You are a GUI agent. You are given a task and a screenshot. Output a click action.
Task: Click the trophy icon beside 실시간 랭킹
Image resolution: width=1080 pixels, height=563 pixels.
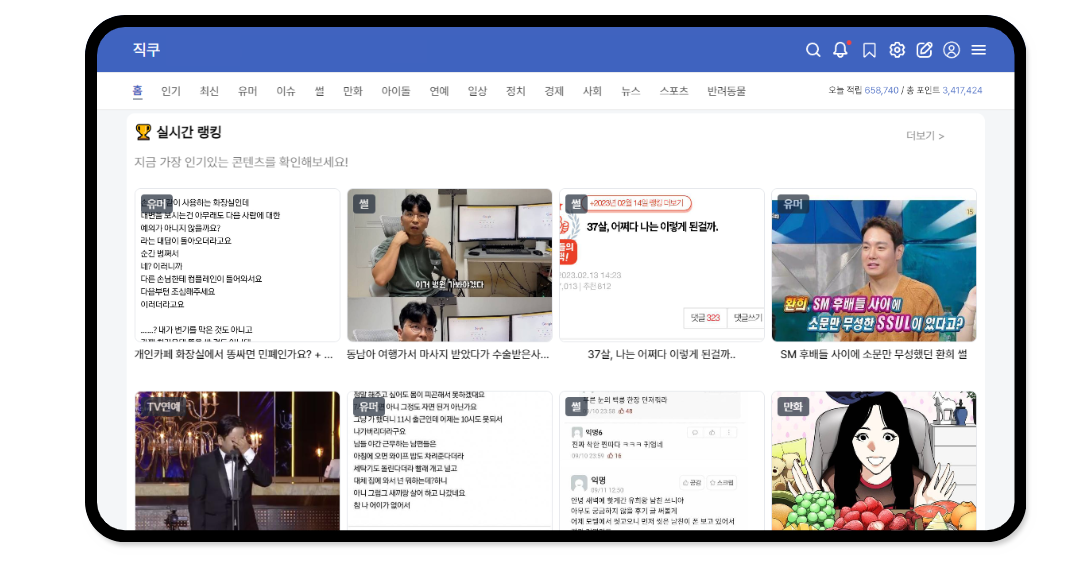coord(143,131)
